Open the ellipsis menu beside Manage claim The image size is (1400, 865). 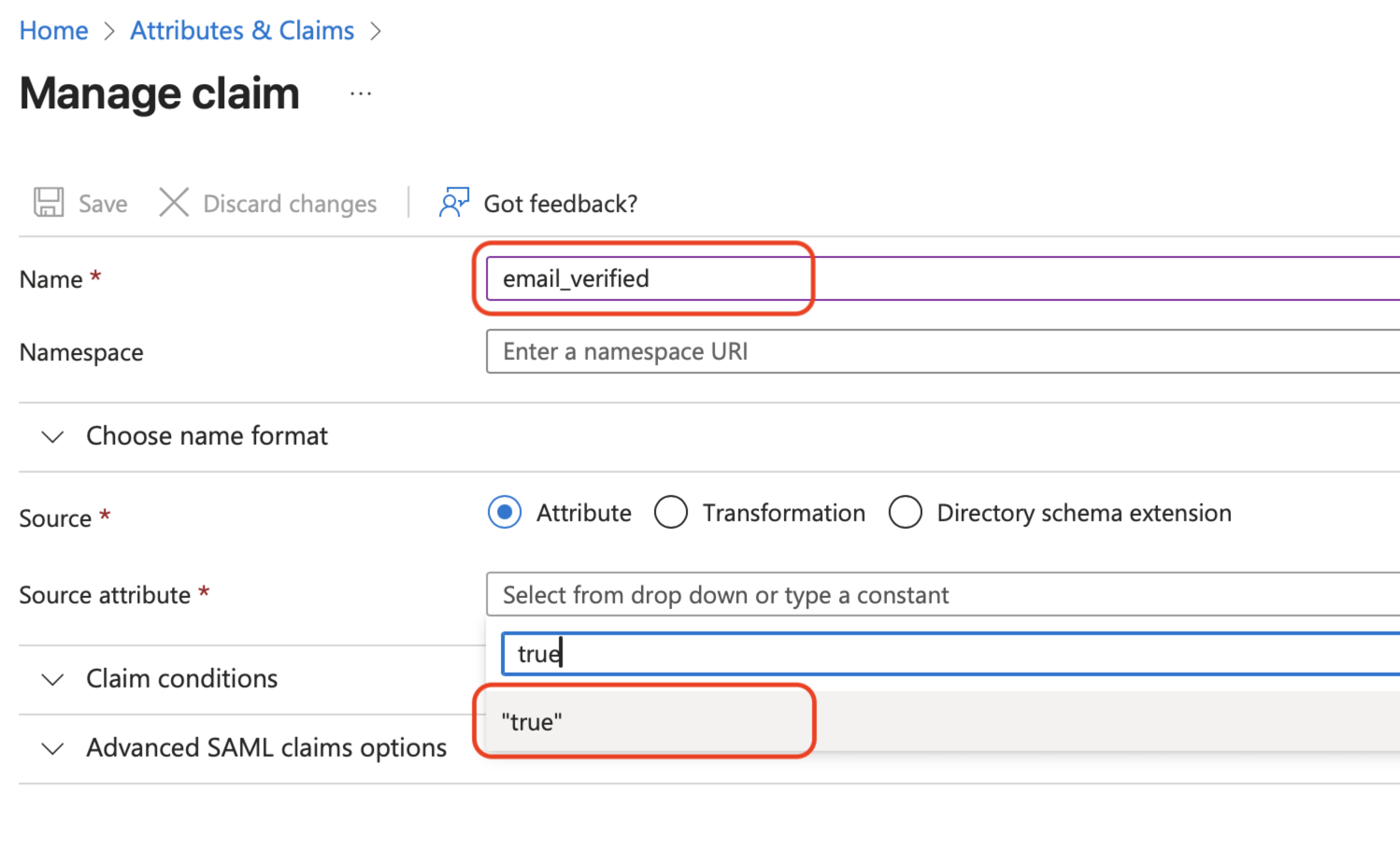coord(361,92)
